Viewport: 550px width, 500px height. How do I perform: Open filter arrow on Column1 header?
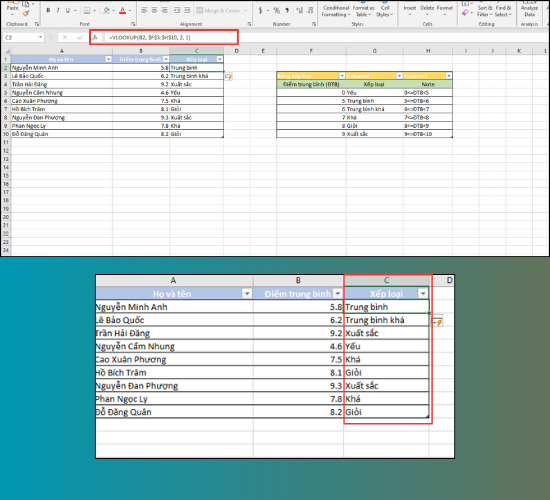[x=400, y=75]
